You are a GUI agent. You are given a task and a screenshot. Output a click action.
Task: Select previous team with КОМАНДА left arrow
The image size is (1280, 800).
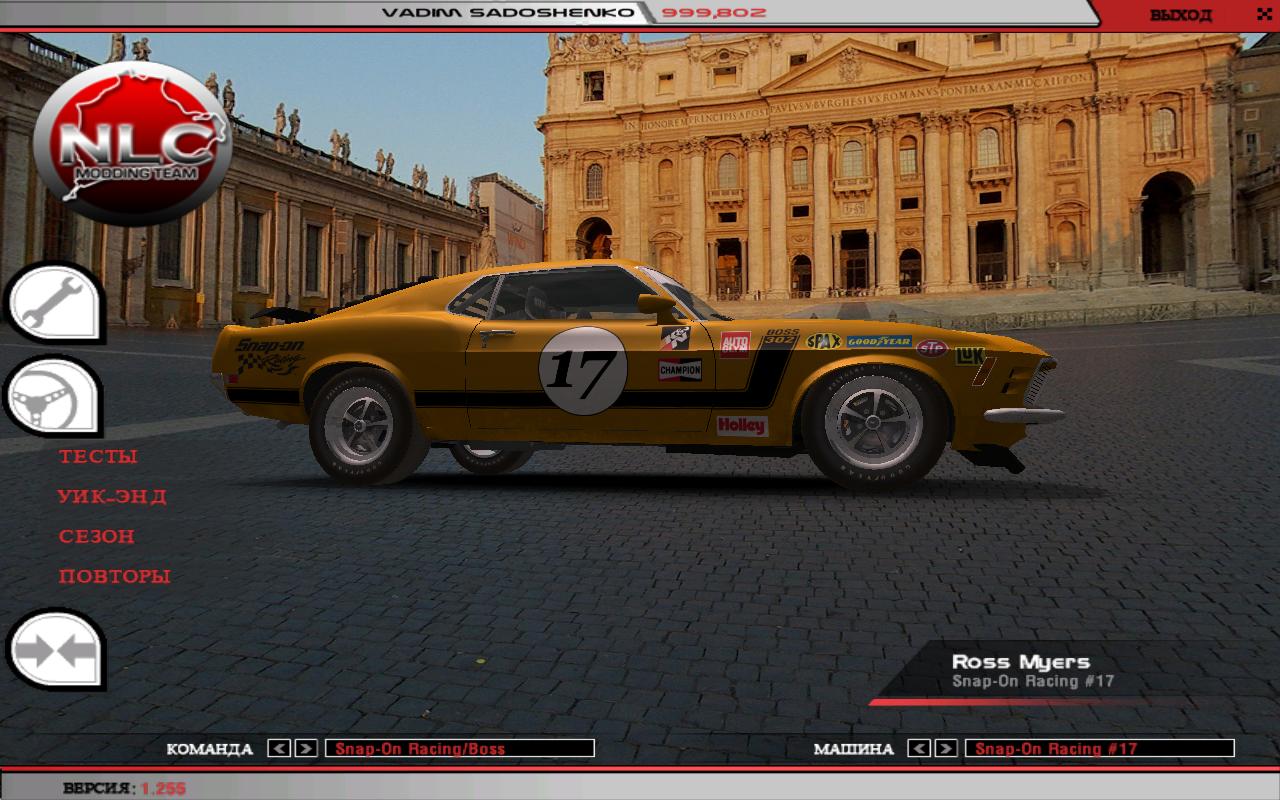280,748
